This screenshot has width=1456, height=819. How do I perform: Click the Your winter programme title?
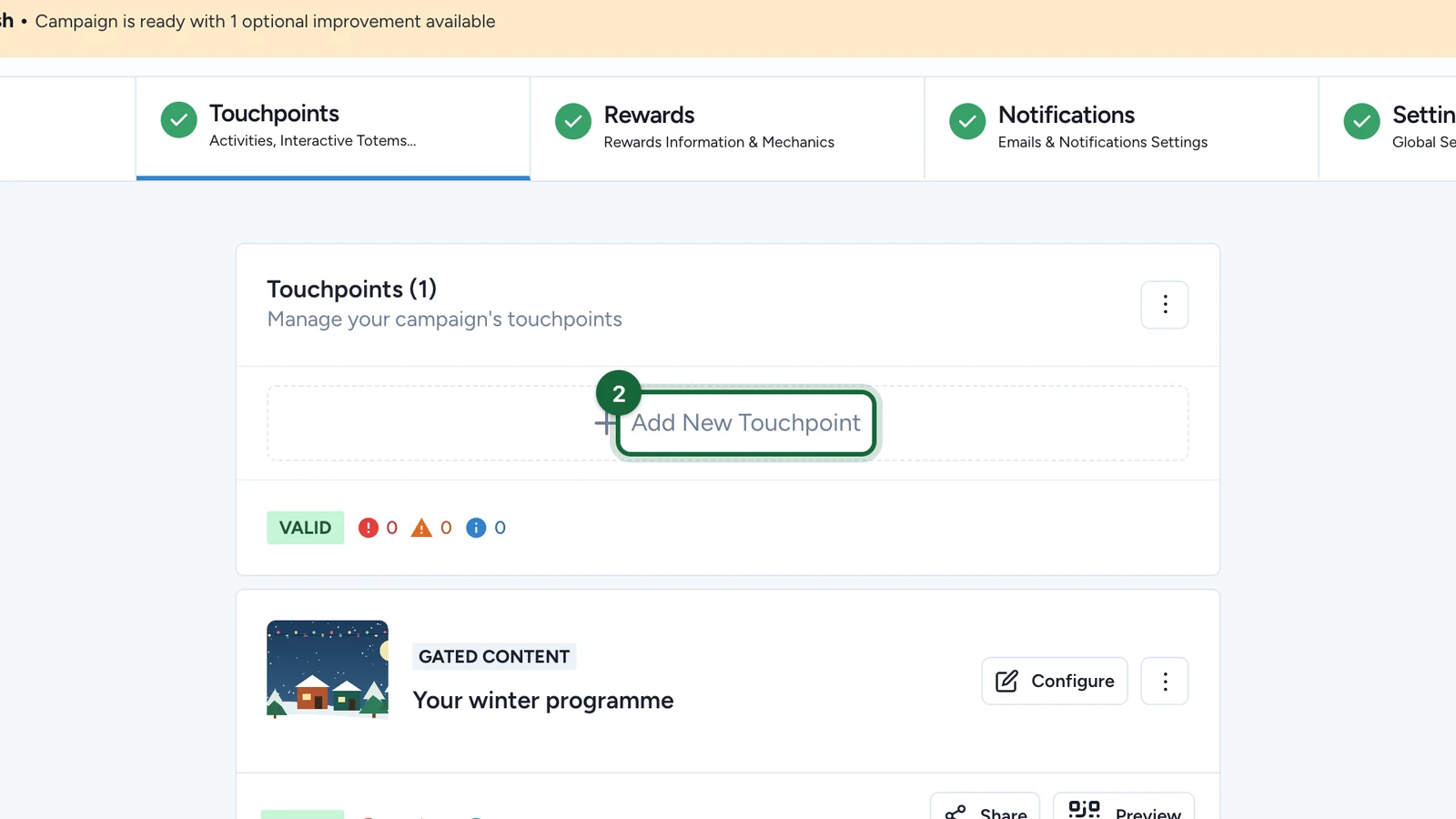pyautogui.click(x=543, y=701)
